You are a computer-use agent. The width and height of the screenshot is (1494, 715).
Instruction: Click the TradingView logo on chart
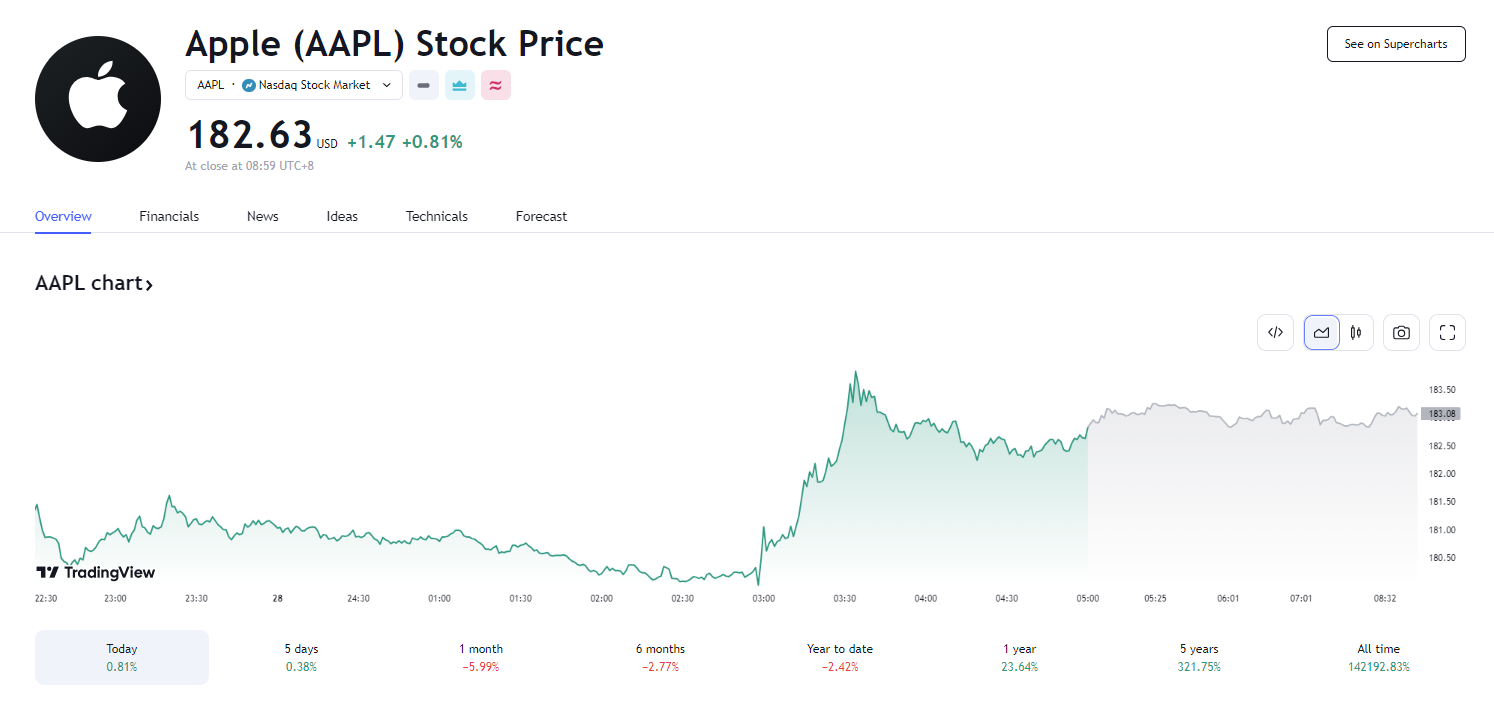(x=96, y=573)
